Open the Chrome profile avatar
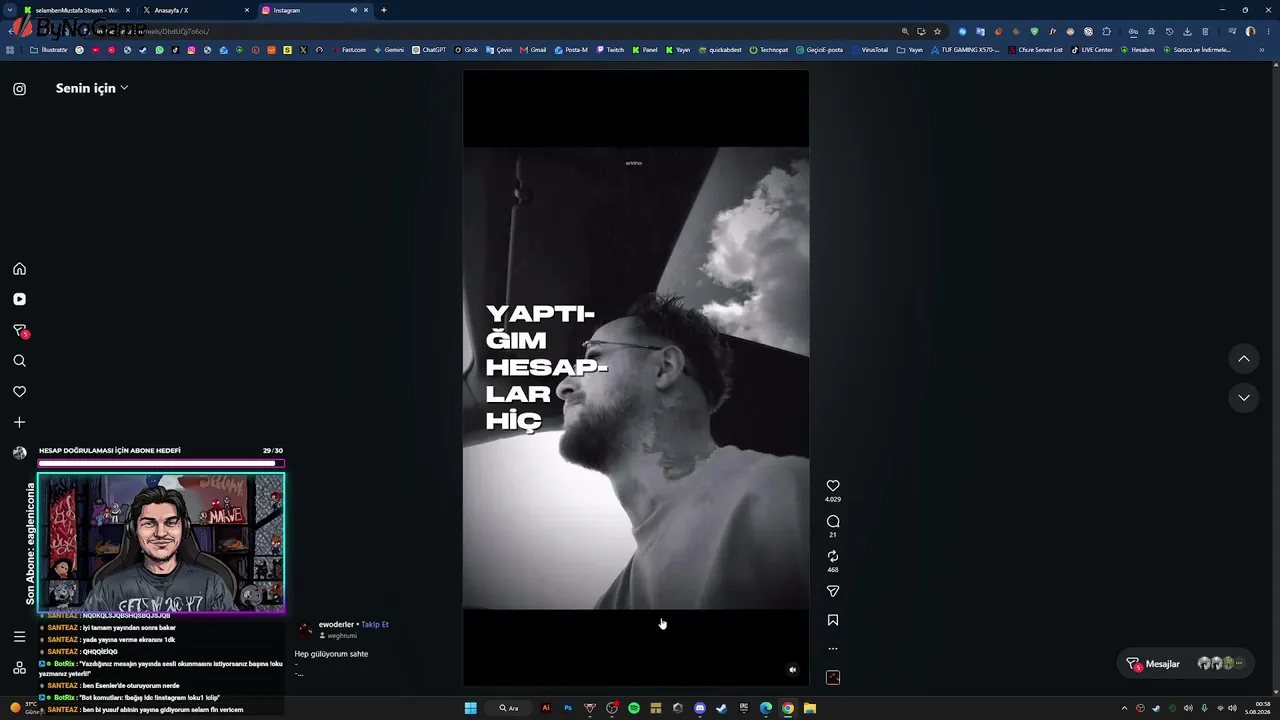Viewport: 1280px width, 720px height. pyautogui.click(x=1250, y=31)
